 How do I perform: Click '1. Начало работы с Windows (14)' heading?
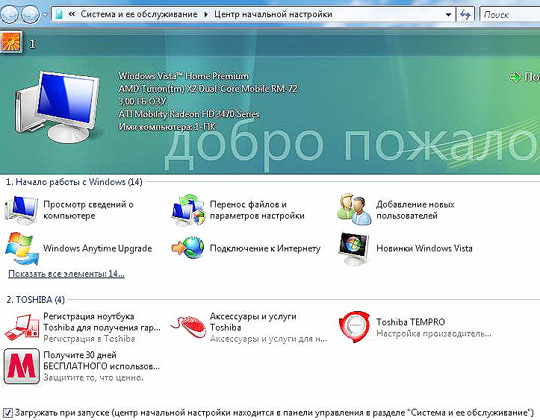coord(74,182)
